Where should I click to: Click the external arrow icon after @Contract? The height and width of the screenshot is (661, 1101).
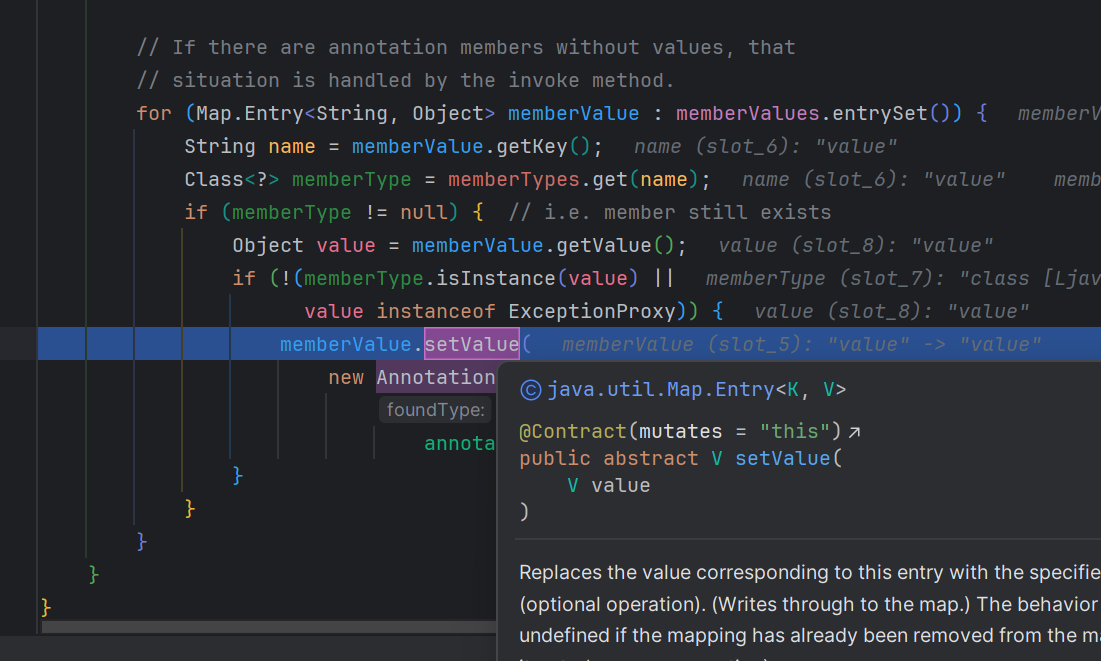(854, 432)
